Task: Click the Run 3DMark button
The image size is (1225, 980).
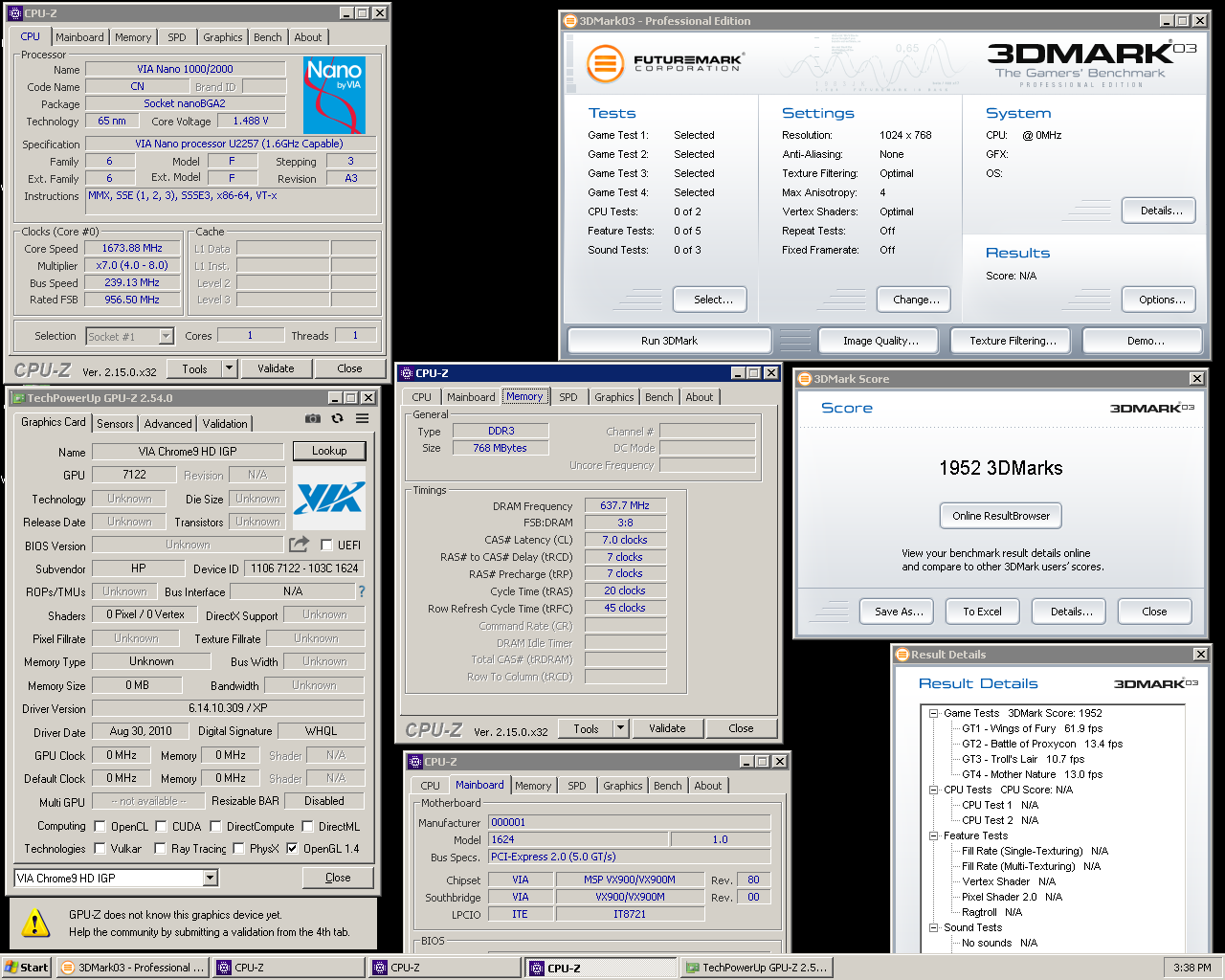Action: [670, 341]
